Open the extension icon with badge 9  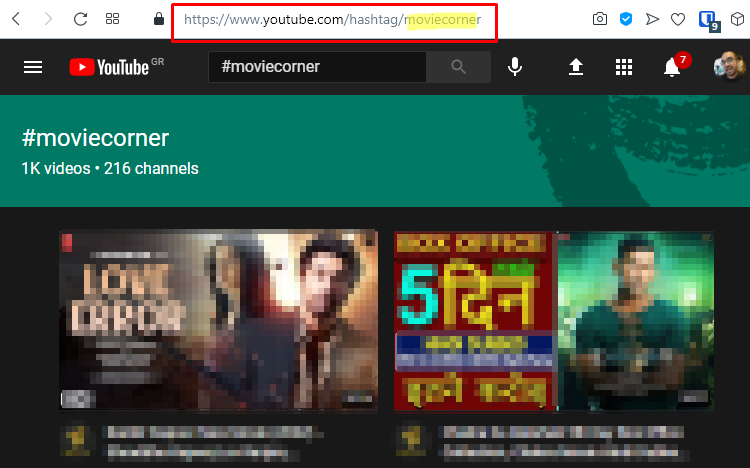point(708,21)
